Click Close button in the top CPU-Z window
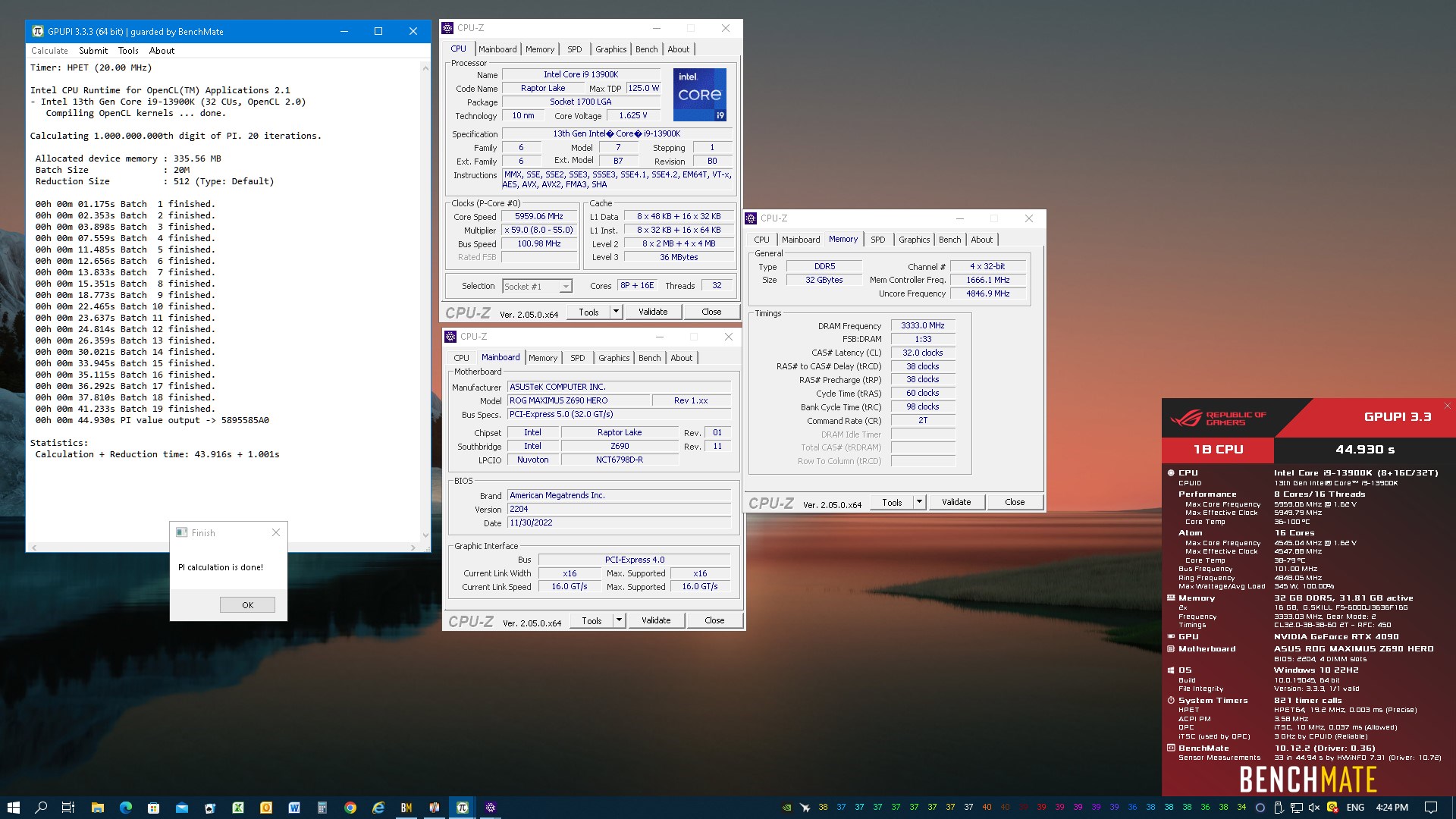The height and width of the screenshot is (819, 1456). 711,312
